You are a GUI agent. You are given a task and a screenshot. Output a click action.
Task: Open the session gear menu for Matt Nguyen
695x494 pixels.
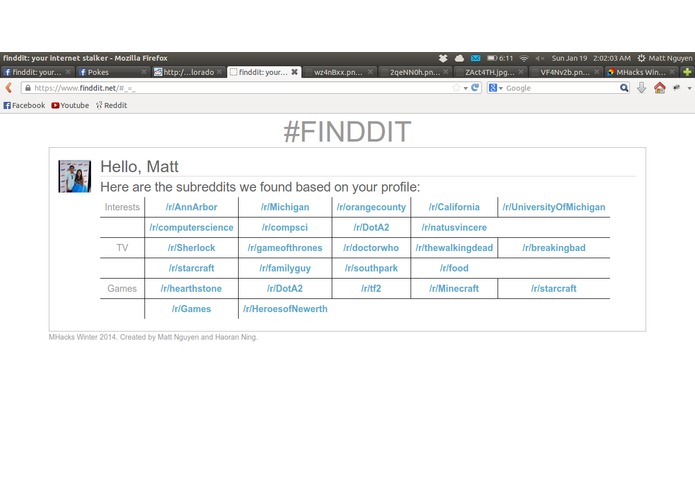click(x=664, y=58)
